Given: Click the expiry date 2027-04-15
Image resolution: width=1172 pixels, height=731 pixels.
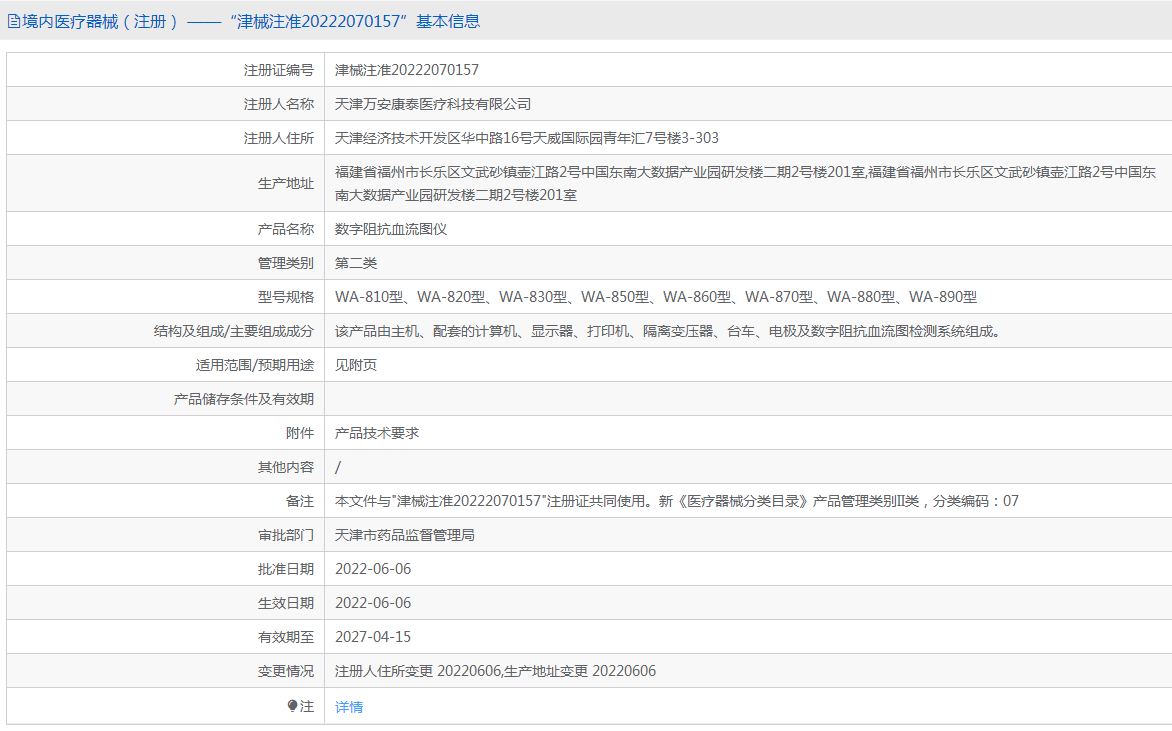Looking at the screenshot, I should (373, 637).
